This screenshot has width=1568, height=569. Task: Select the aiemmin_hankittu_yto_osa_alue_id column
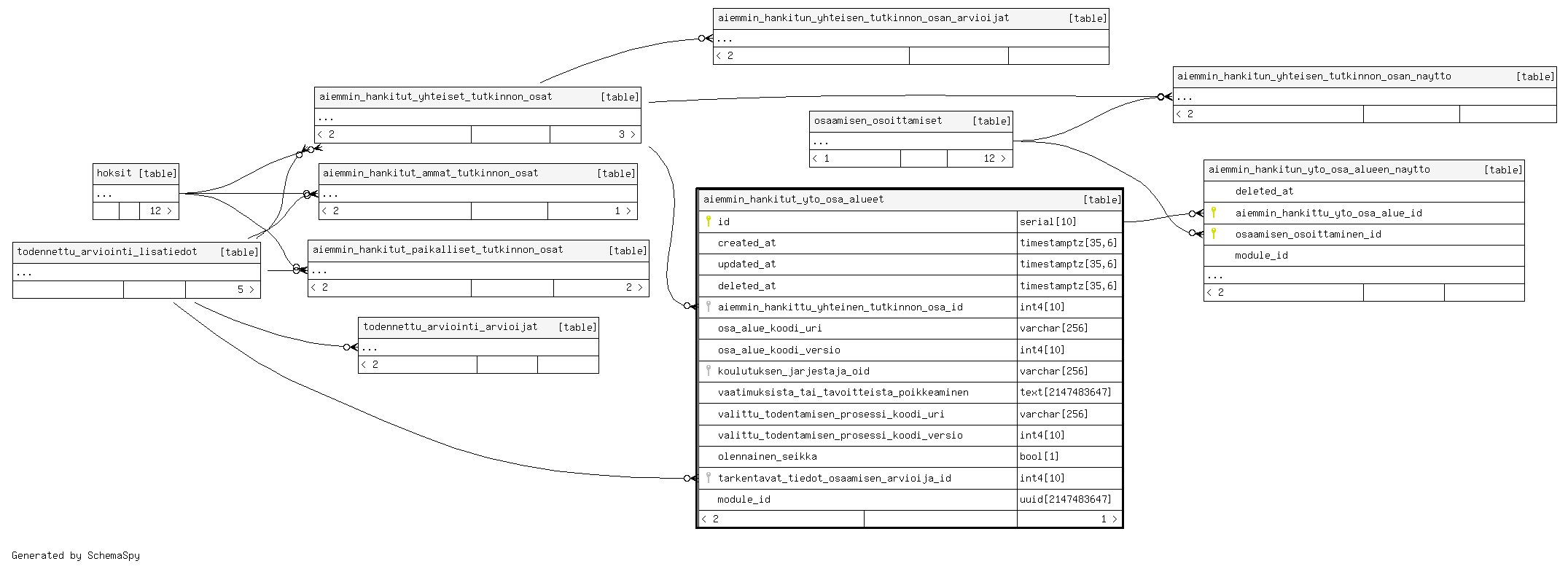pyautogui.click(x=1328, y=213)
